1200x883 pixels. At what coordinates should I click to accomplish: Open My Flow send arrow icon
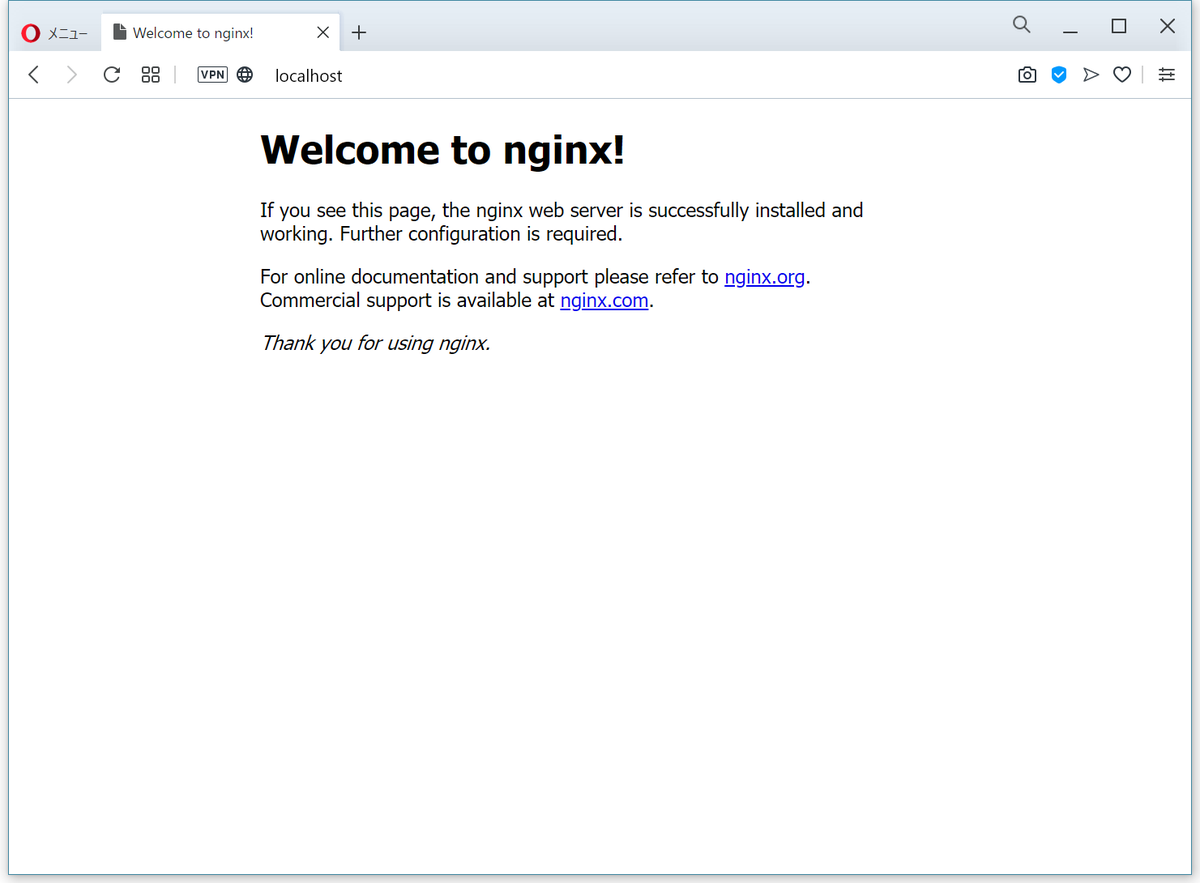(1091, 75)
